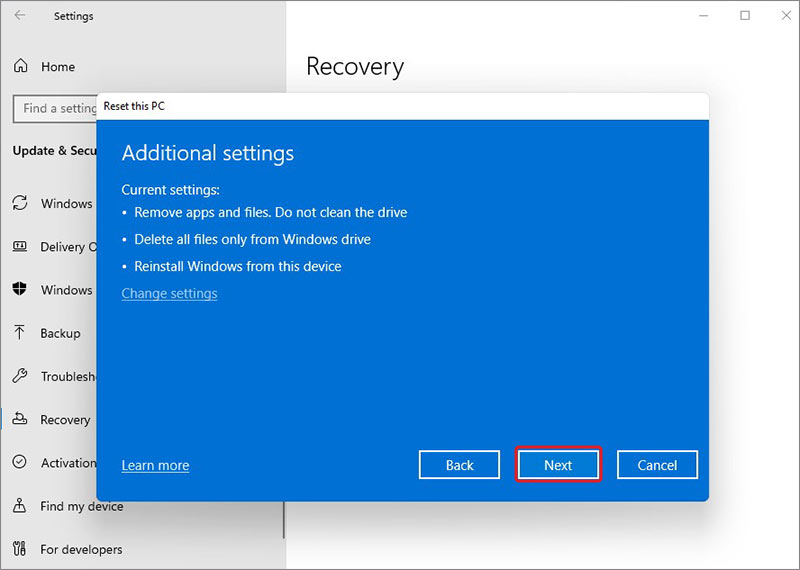Viewport: 800px width, 570px height.
Task: Open the Learn more link
Action: point(155,465)
